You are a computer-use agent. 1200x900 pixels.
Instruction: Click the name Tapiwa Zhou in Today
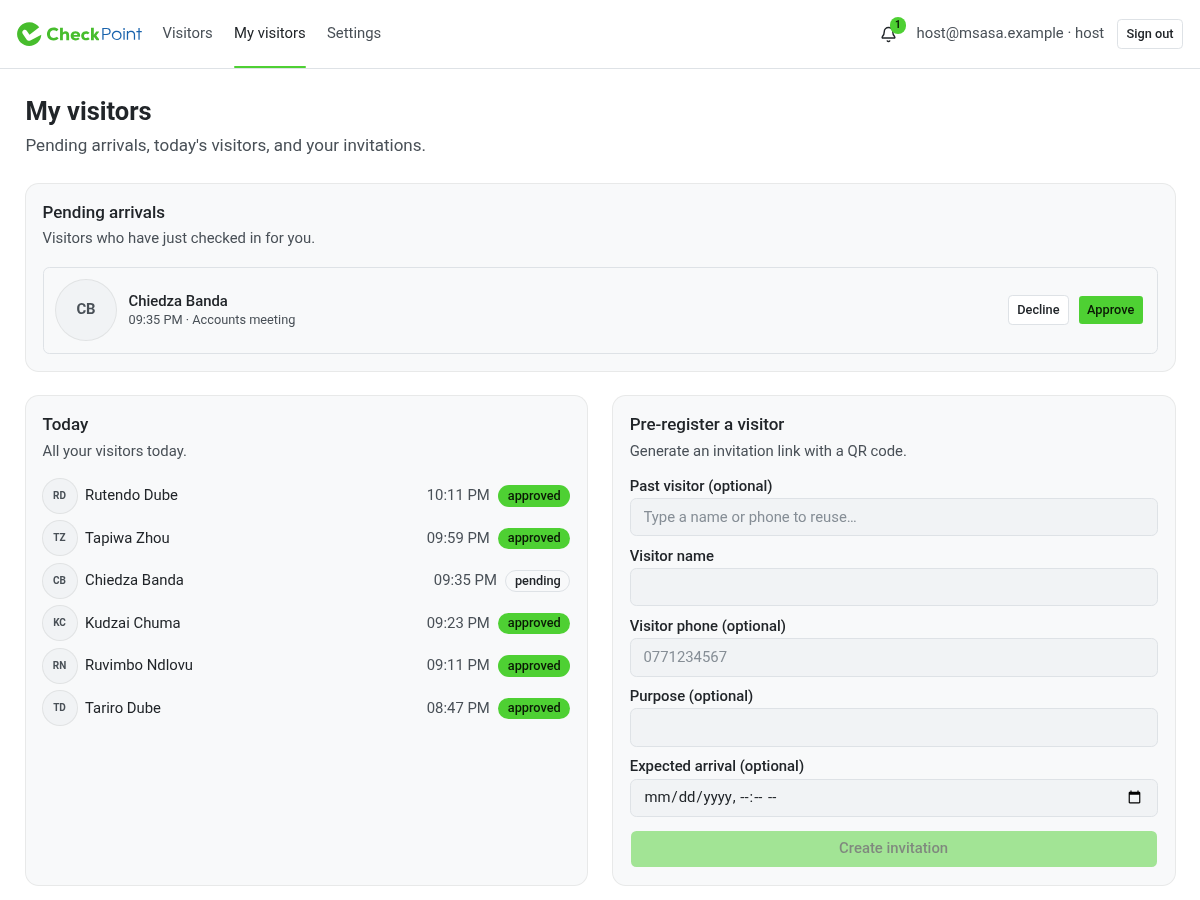click(127, 538)
